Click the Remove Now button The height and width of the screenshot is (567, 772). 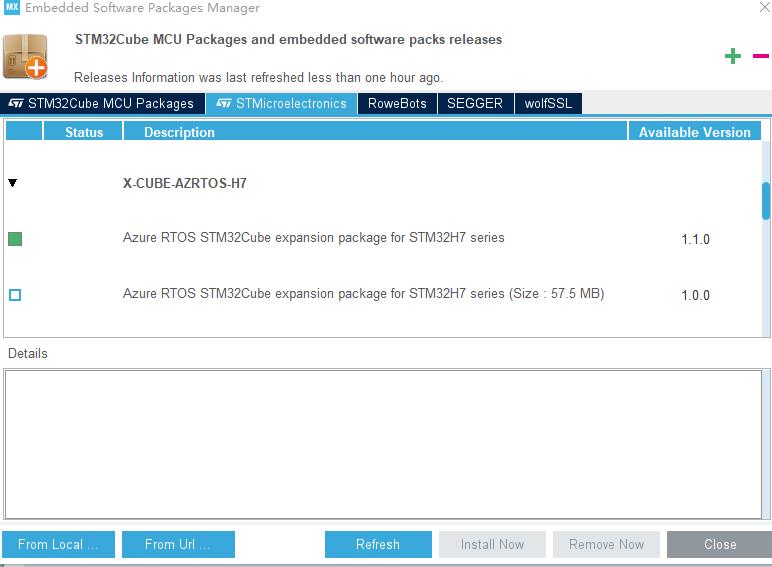pyautogui.click(x=606, y=544)
